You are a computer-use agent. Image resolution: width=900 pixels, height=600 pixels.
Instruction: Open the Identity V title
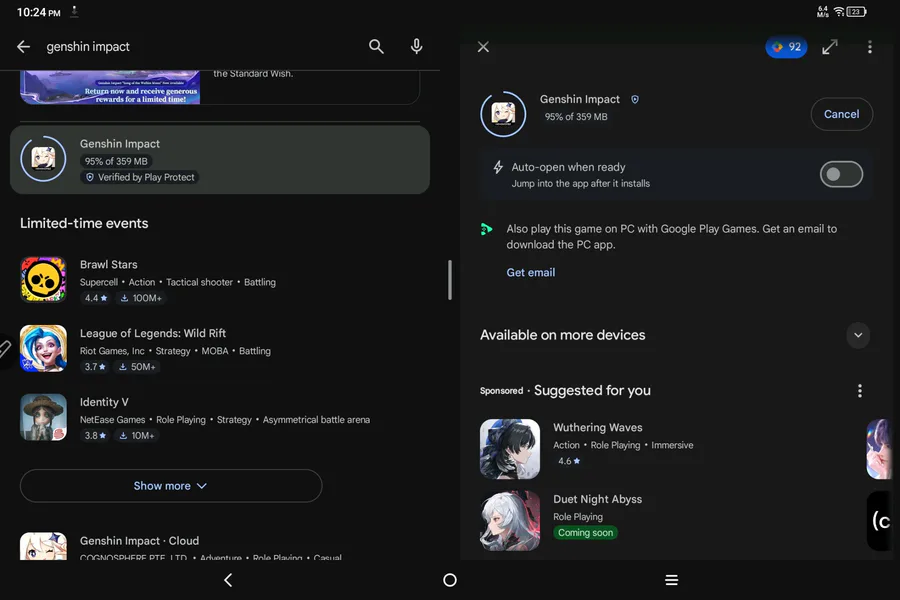click(x=104, y=402)
